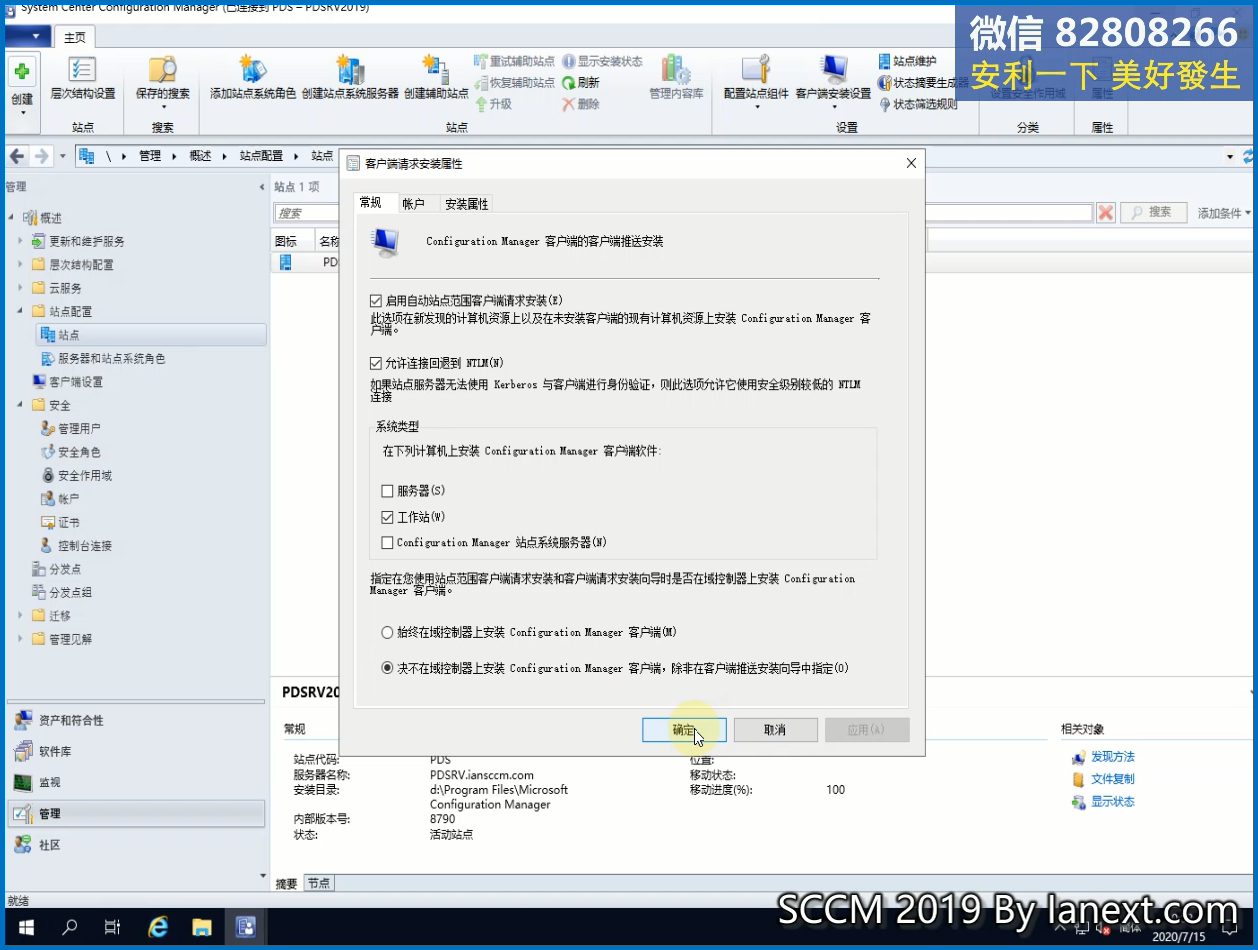
Task: Click 管理内容库 ribbon icon
Action: [676, 79]
